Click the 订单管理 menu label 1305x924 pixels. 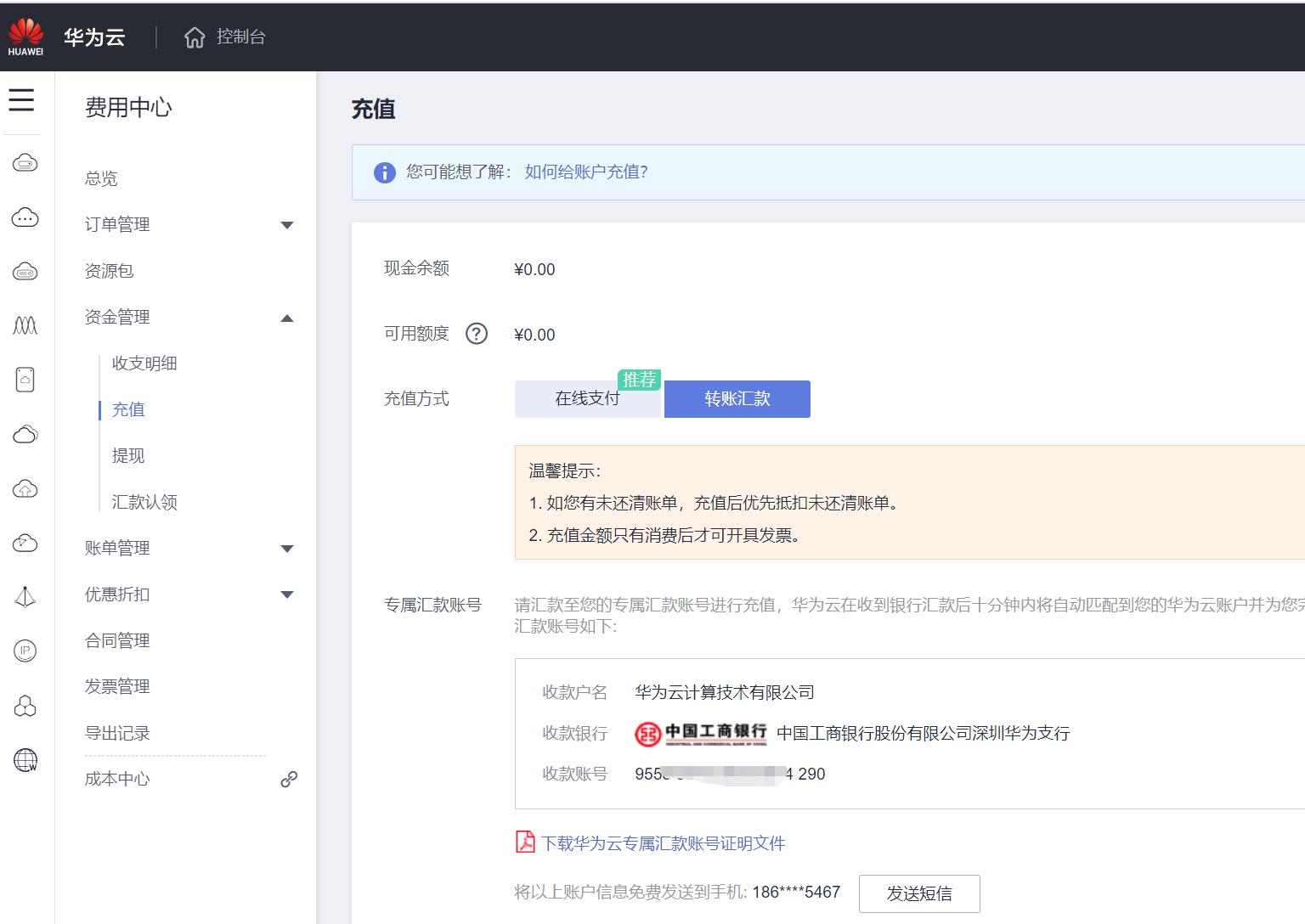(117, 224)
